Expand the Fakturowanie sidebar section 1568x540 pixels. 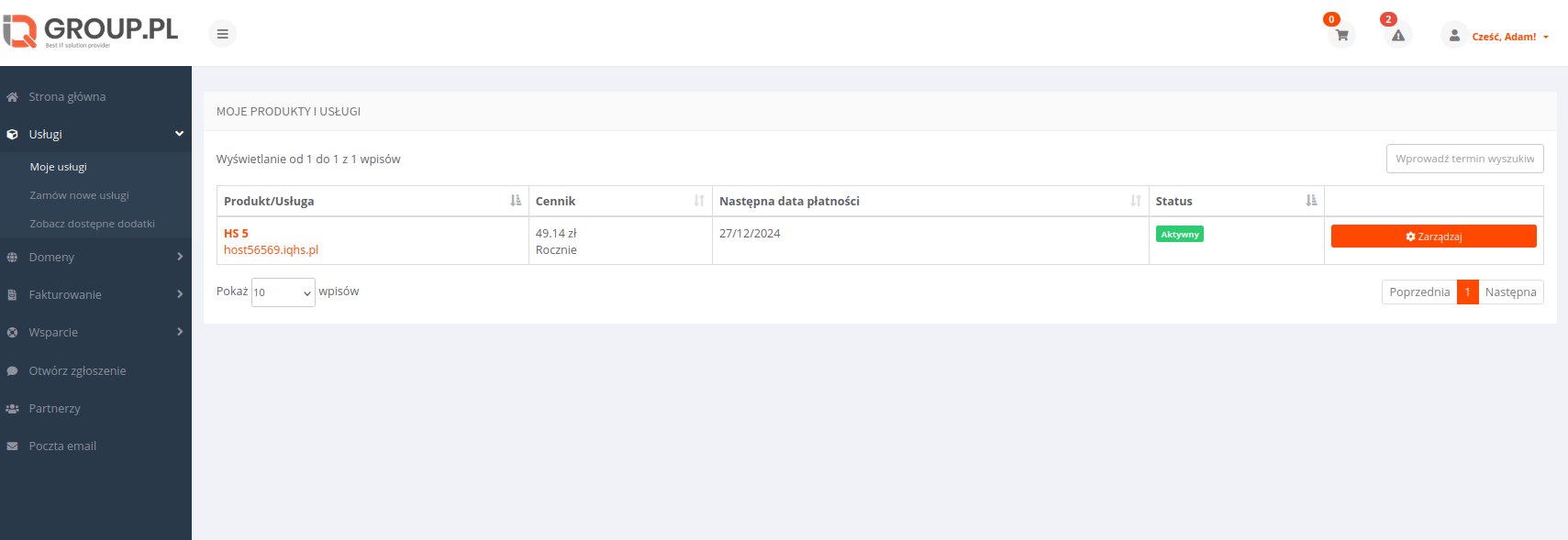coord(95,294)
